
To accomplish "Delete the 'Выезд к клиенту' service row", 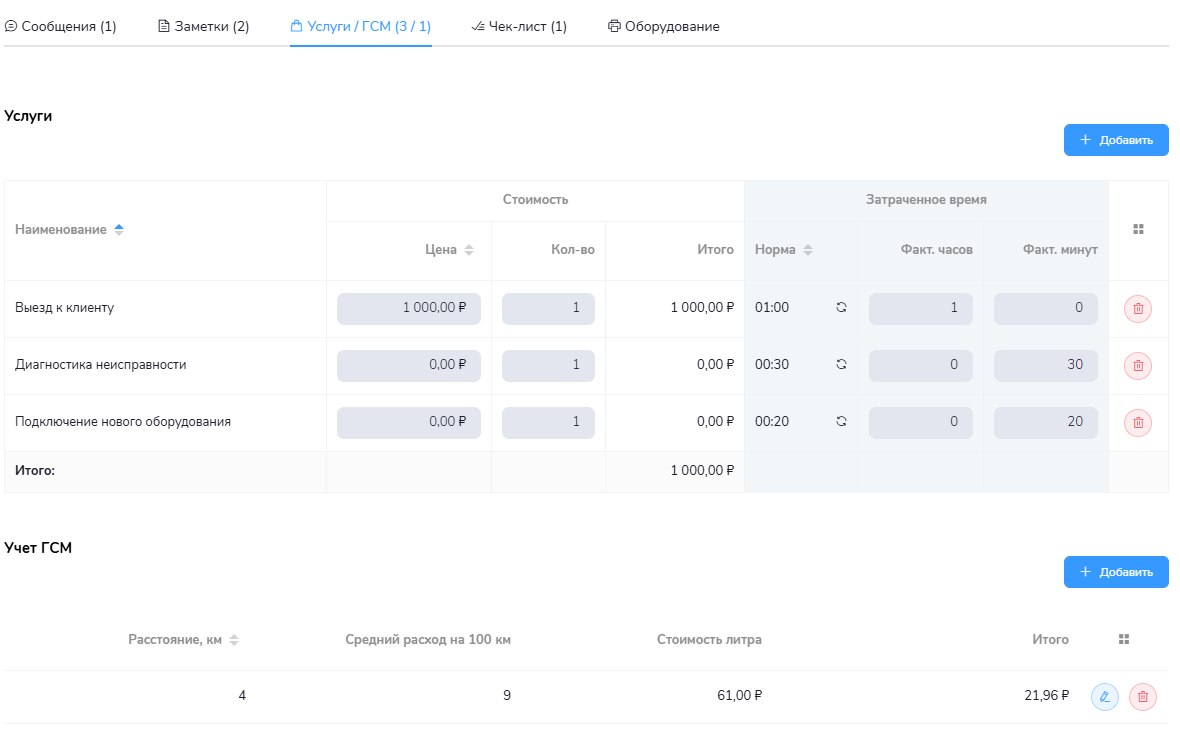I will [x=1138, y=309].
